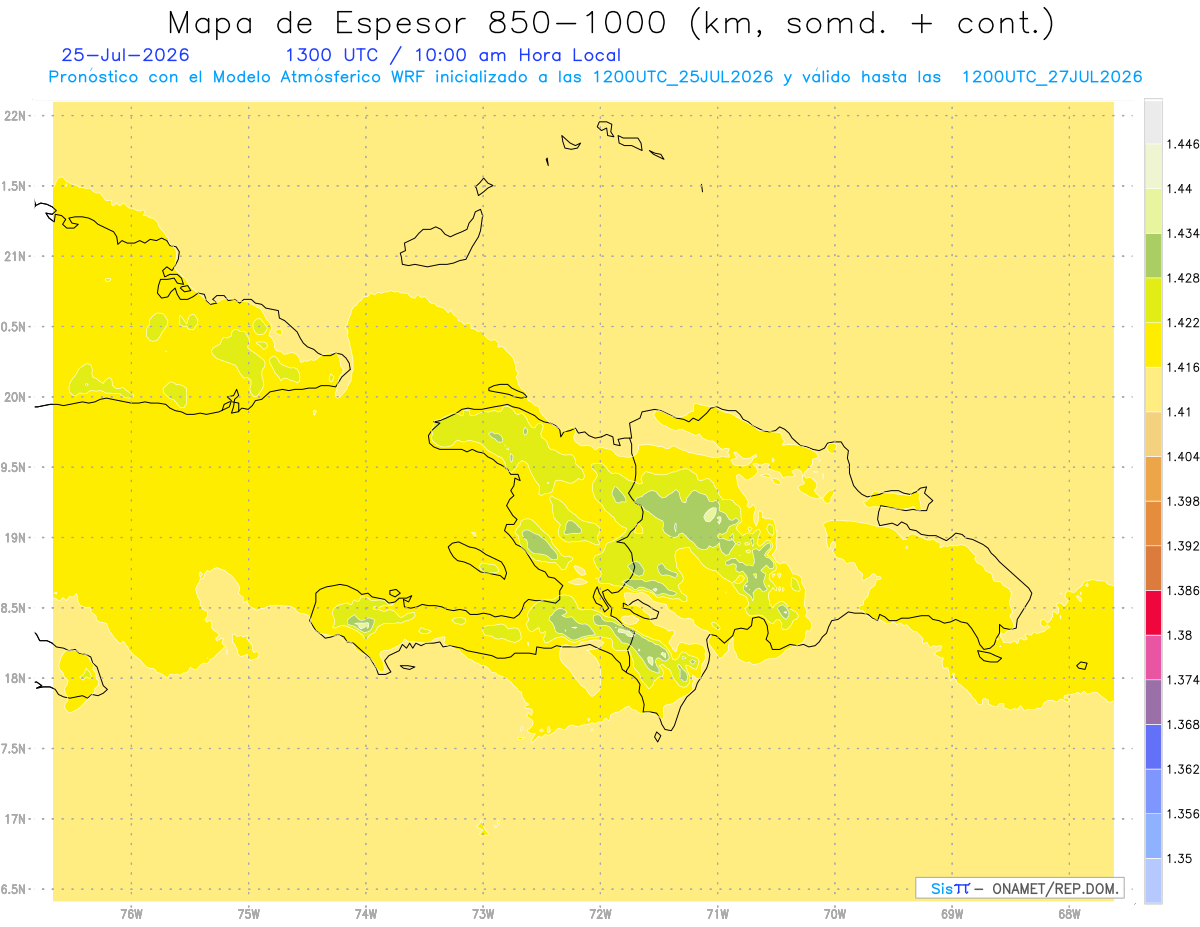
Task: Click the 73W longitude label
Action: point(483,913)
